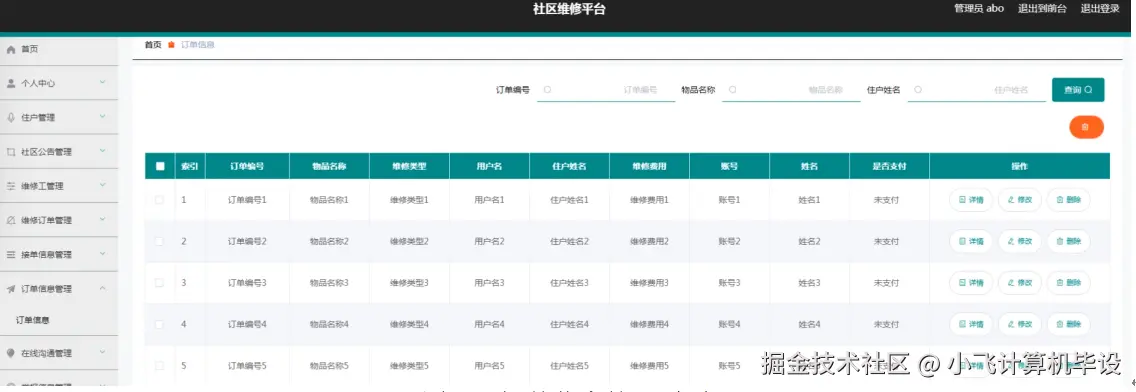Focus the 订单编号 search input

tap(606, 90)
